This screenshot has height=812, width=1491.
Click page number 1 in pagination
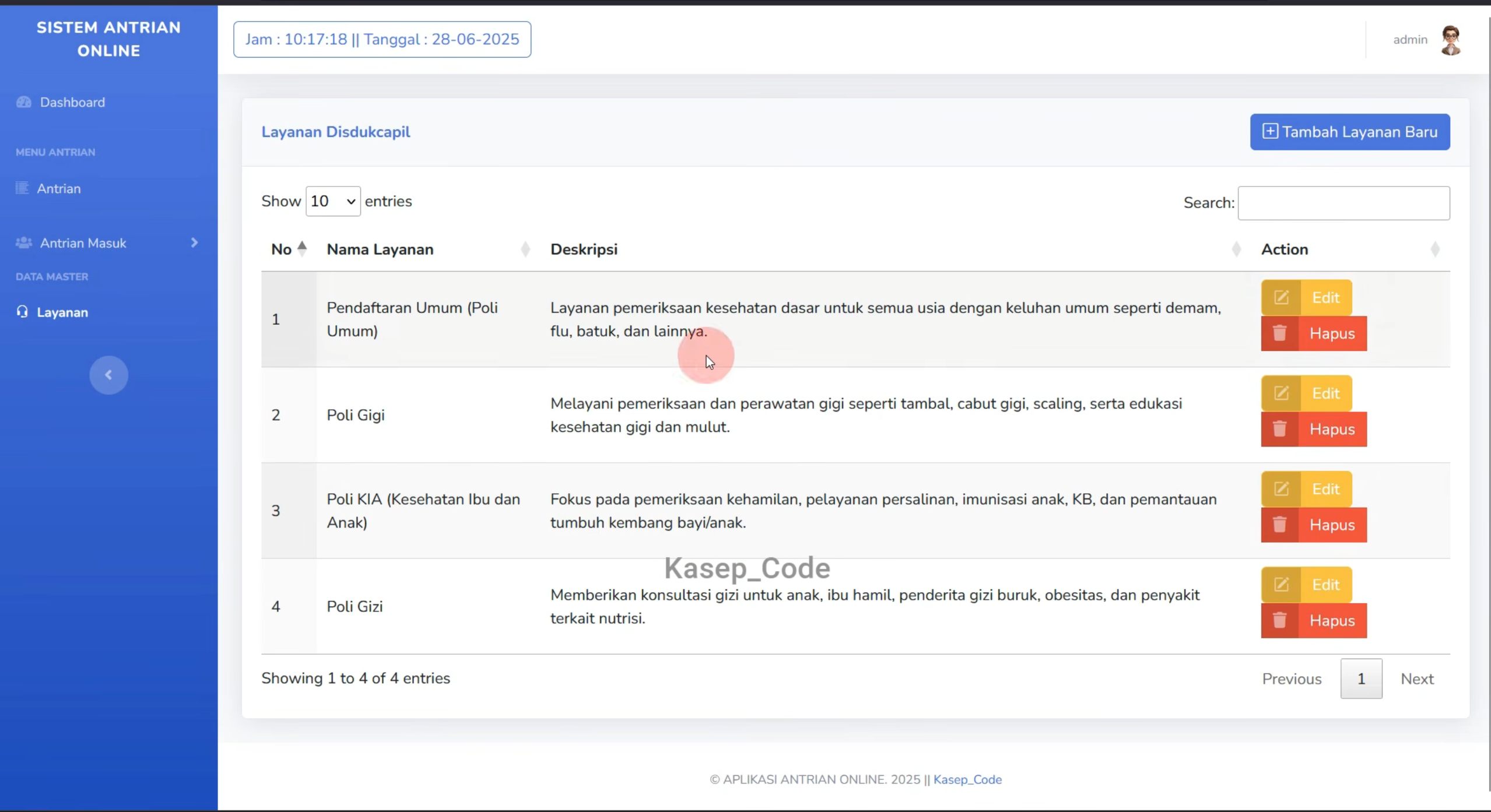1361,679
